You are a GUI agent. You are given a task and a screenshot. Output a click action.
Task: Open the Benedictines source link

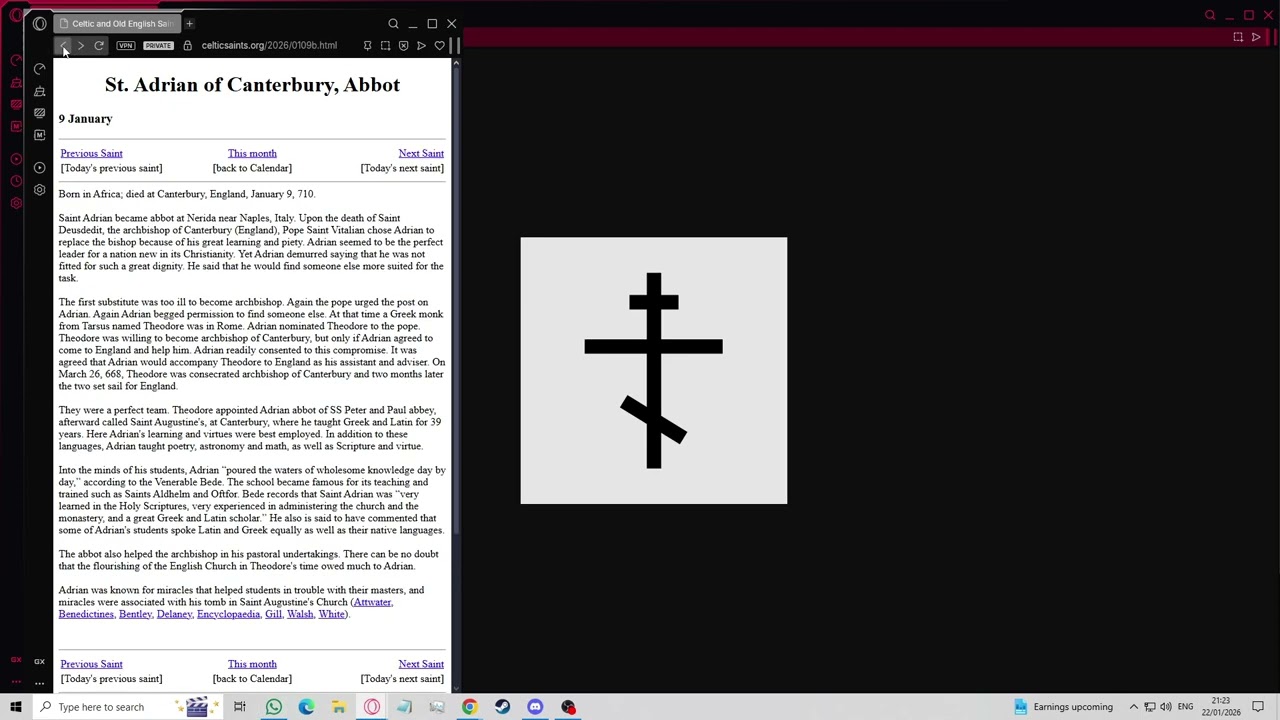(x=86, y=614)
